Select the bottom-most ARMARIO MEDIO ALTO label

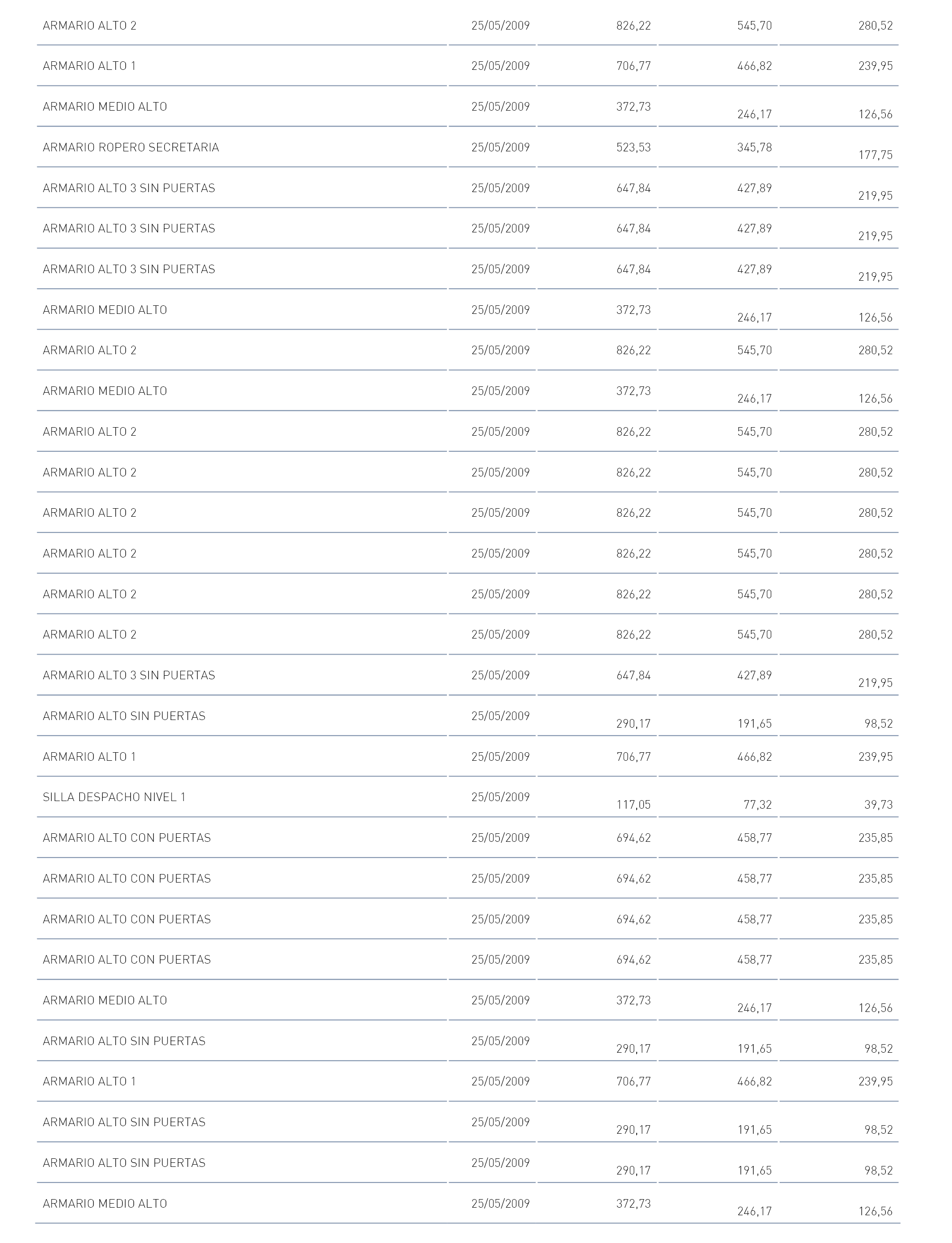point(105,1203)
